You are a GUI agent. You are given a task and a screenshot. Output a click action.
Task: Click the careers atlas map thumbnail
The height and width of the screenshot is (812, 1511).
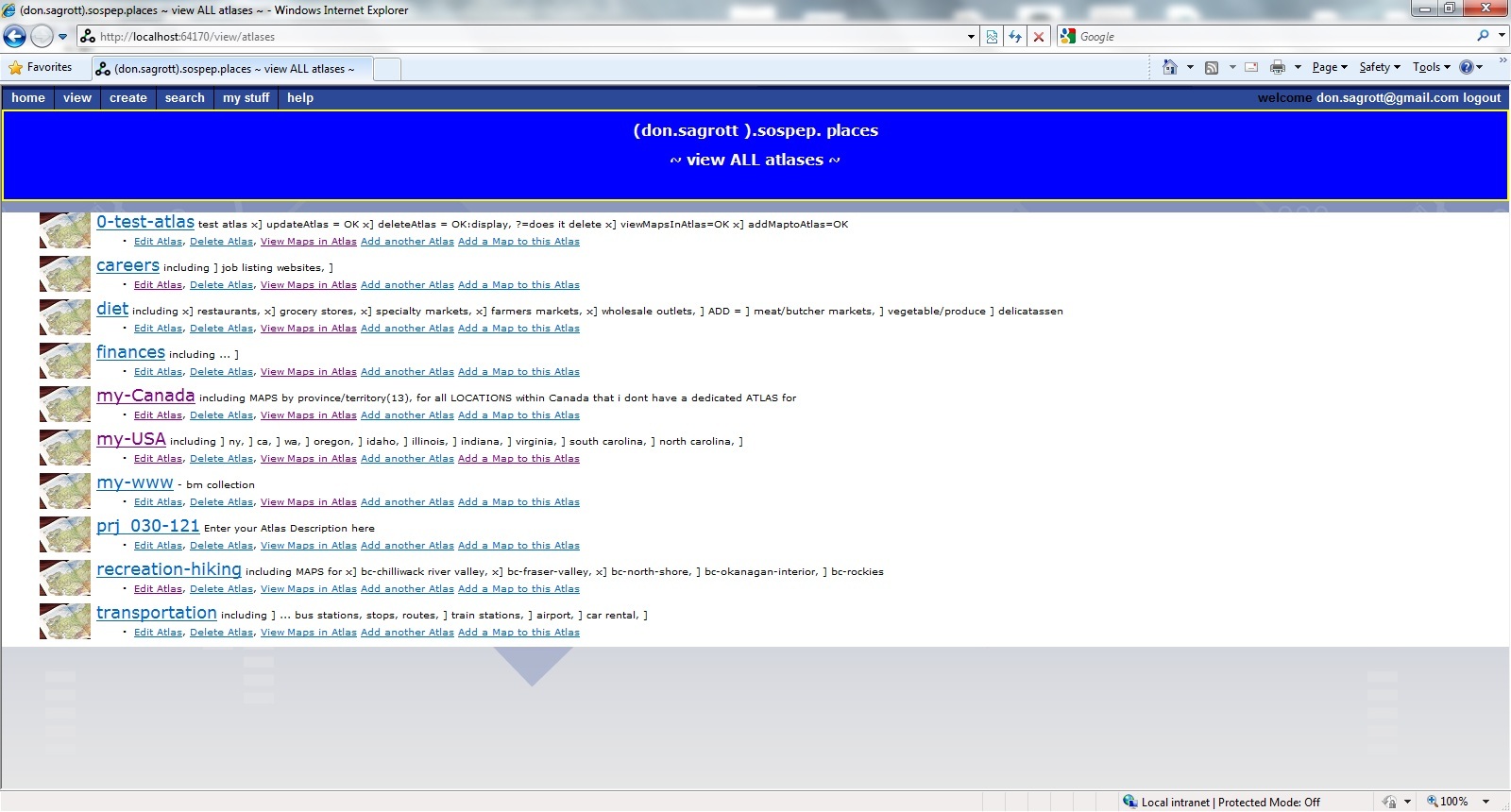(65, 274)
